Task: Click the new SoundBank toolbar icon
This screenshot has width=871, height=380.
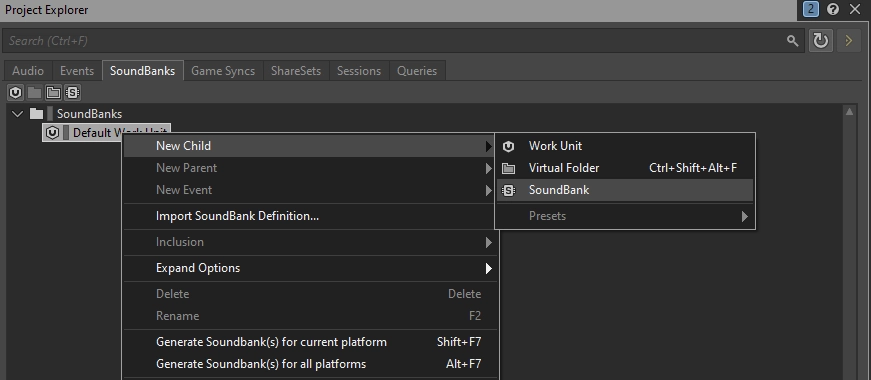Action: [72, 92]
